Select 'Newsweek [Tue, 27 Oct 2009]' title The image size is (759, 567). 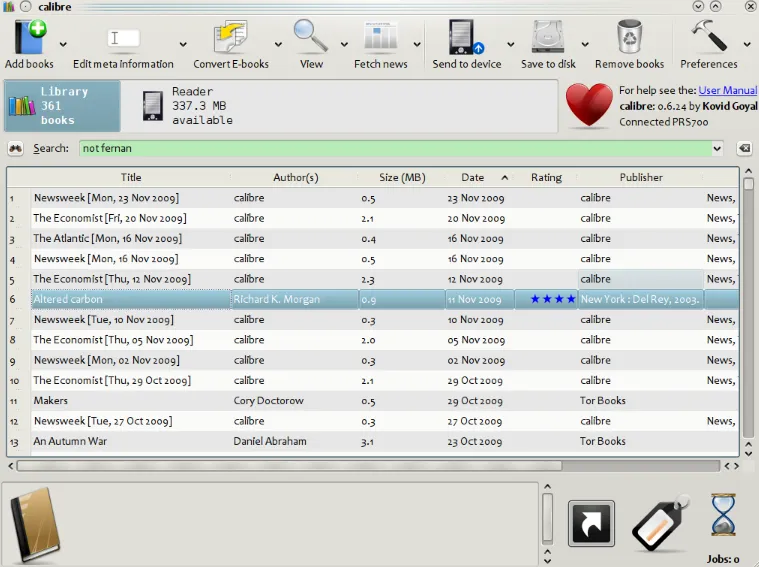click(x=103, y=421)
